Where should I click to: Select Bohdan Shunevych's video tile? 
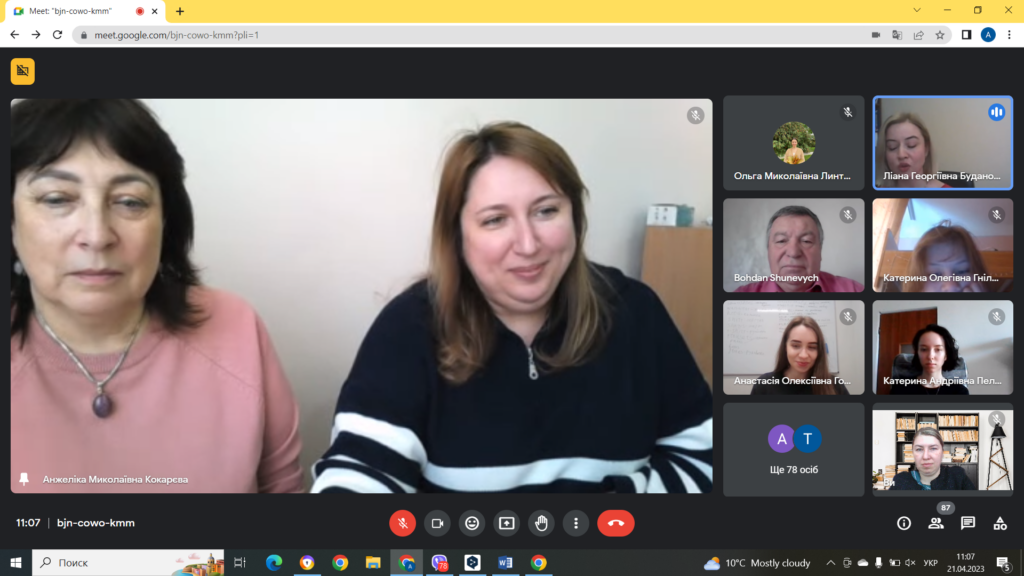794,245
